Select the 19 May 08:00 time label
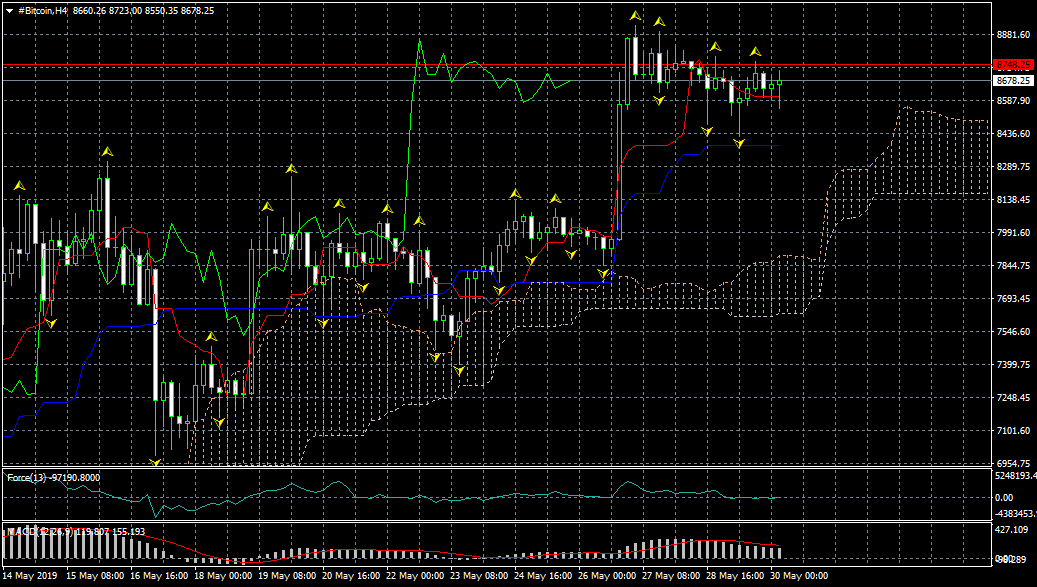Screen dimensions: 1037x587 289,576
